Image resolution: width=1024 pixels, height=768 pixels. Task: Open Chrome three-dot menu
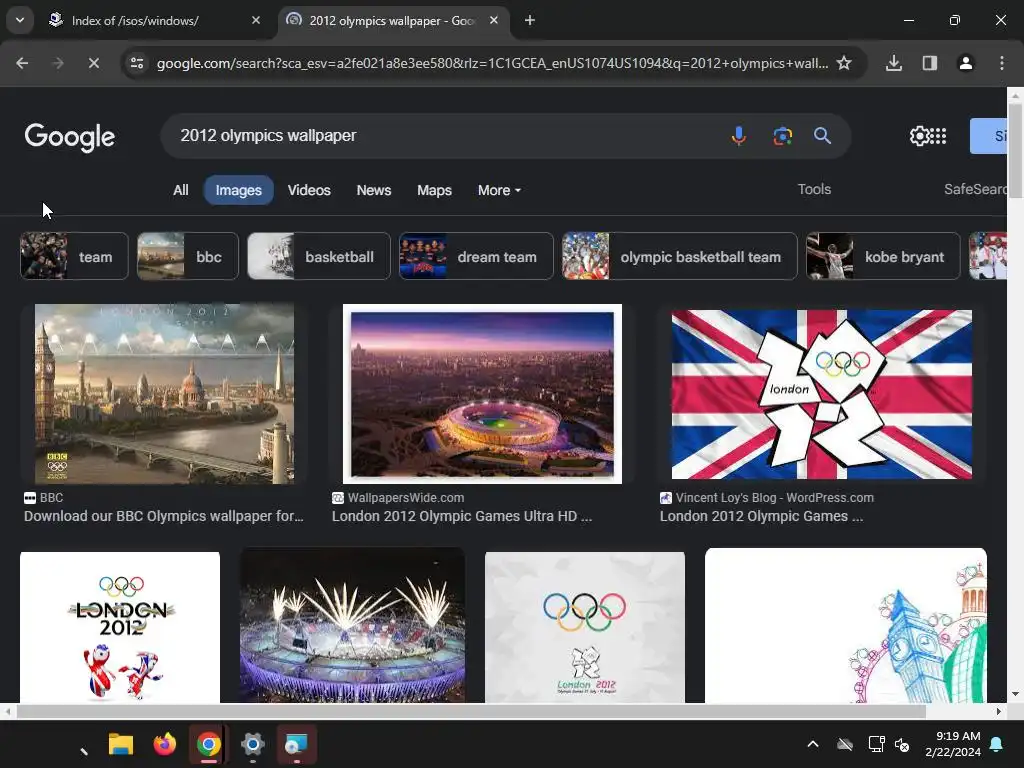pyautogui.click(x=1002, y=63)
